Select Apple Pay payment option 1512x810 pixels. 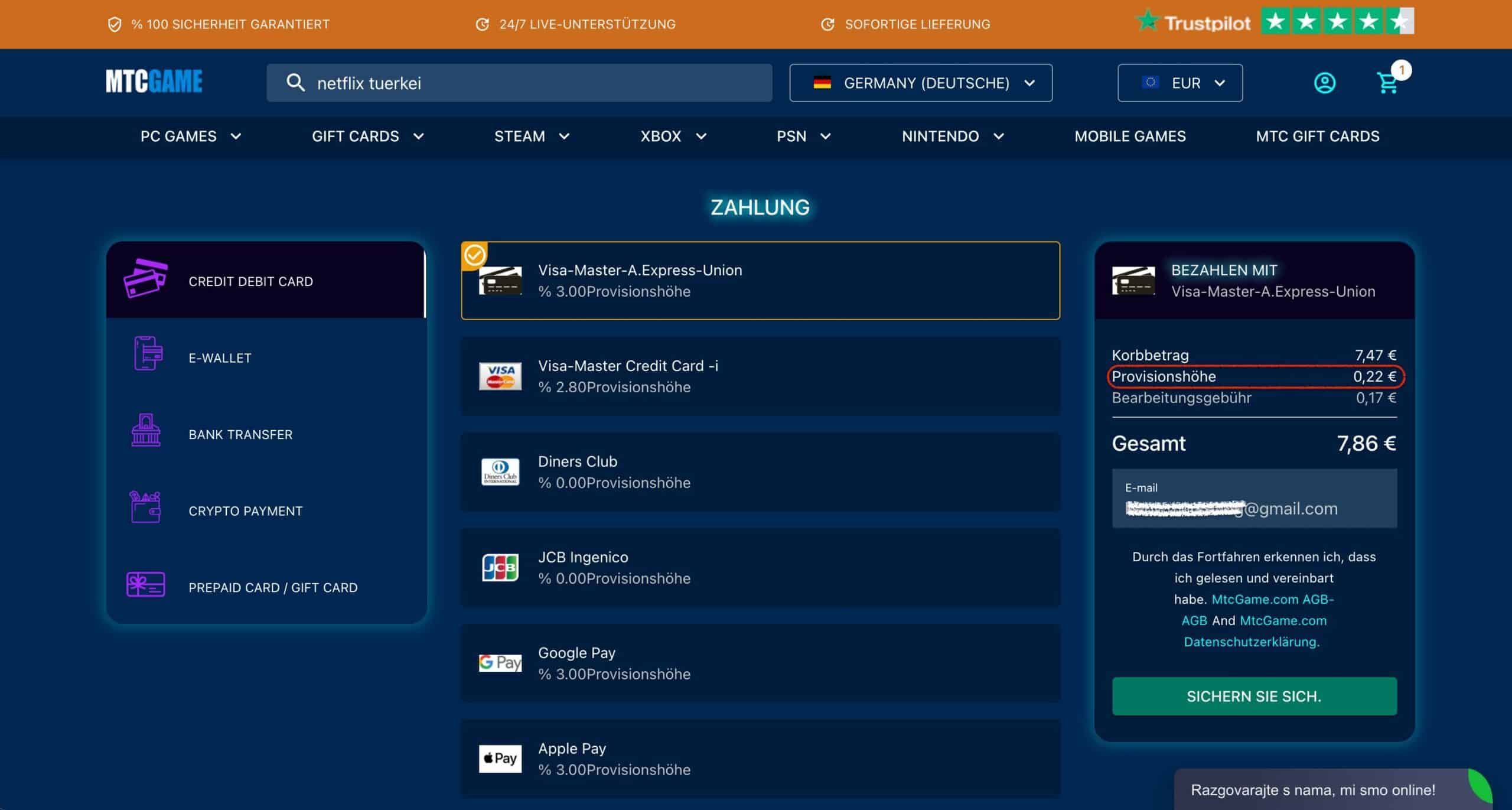click(760, 759)
